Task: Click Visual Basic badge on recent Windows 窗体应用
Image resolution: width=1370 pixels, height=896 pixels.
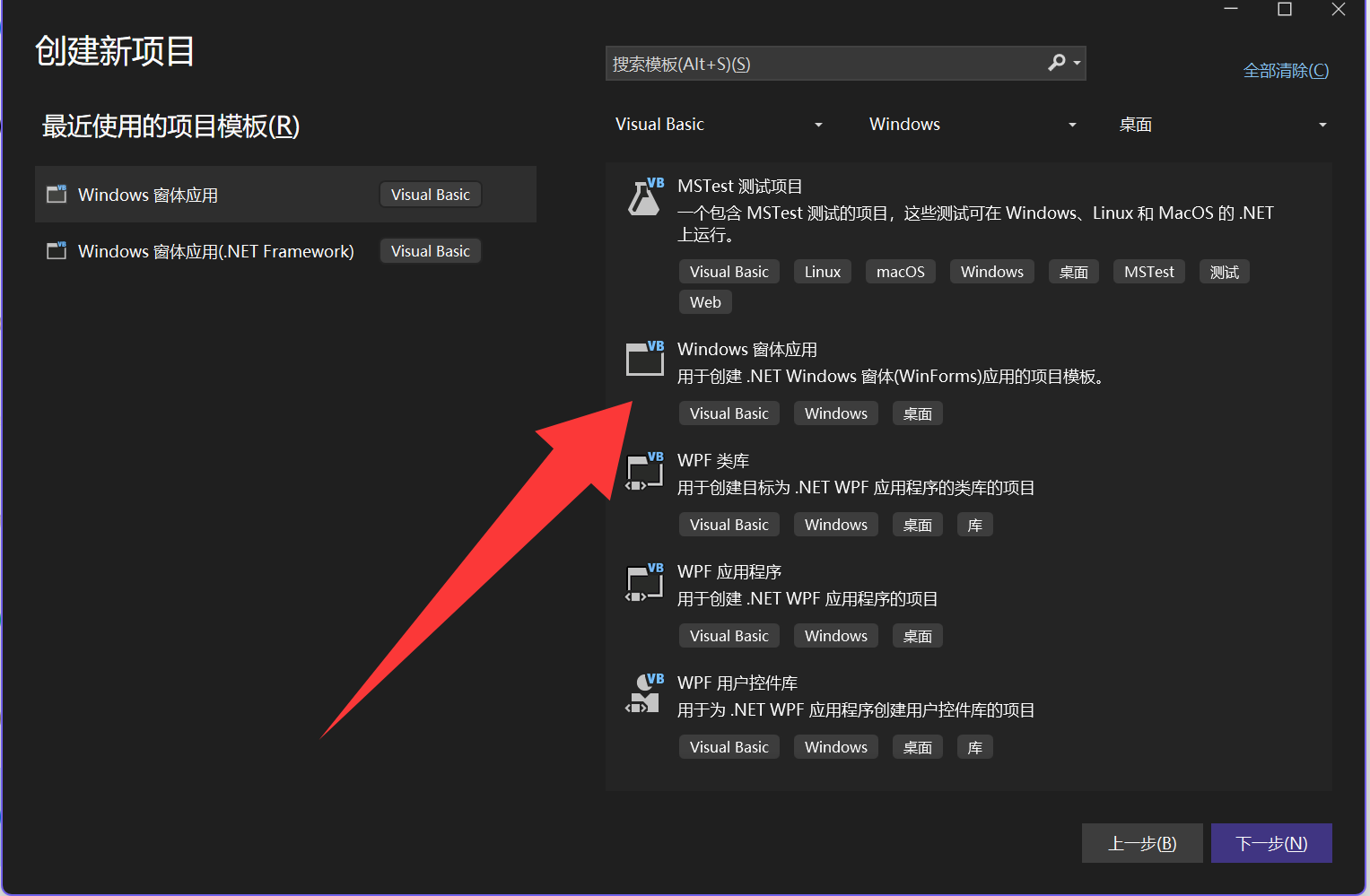Action: (x=431, y=195)
